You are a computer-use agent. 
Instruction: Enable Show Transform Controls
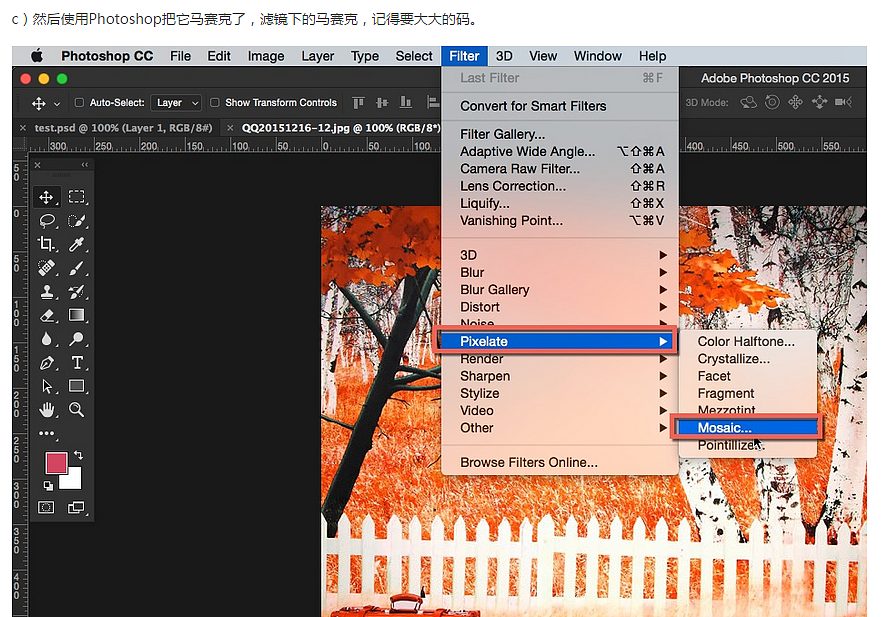point(213,102)
